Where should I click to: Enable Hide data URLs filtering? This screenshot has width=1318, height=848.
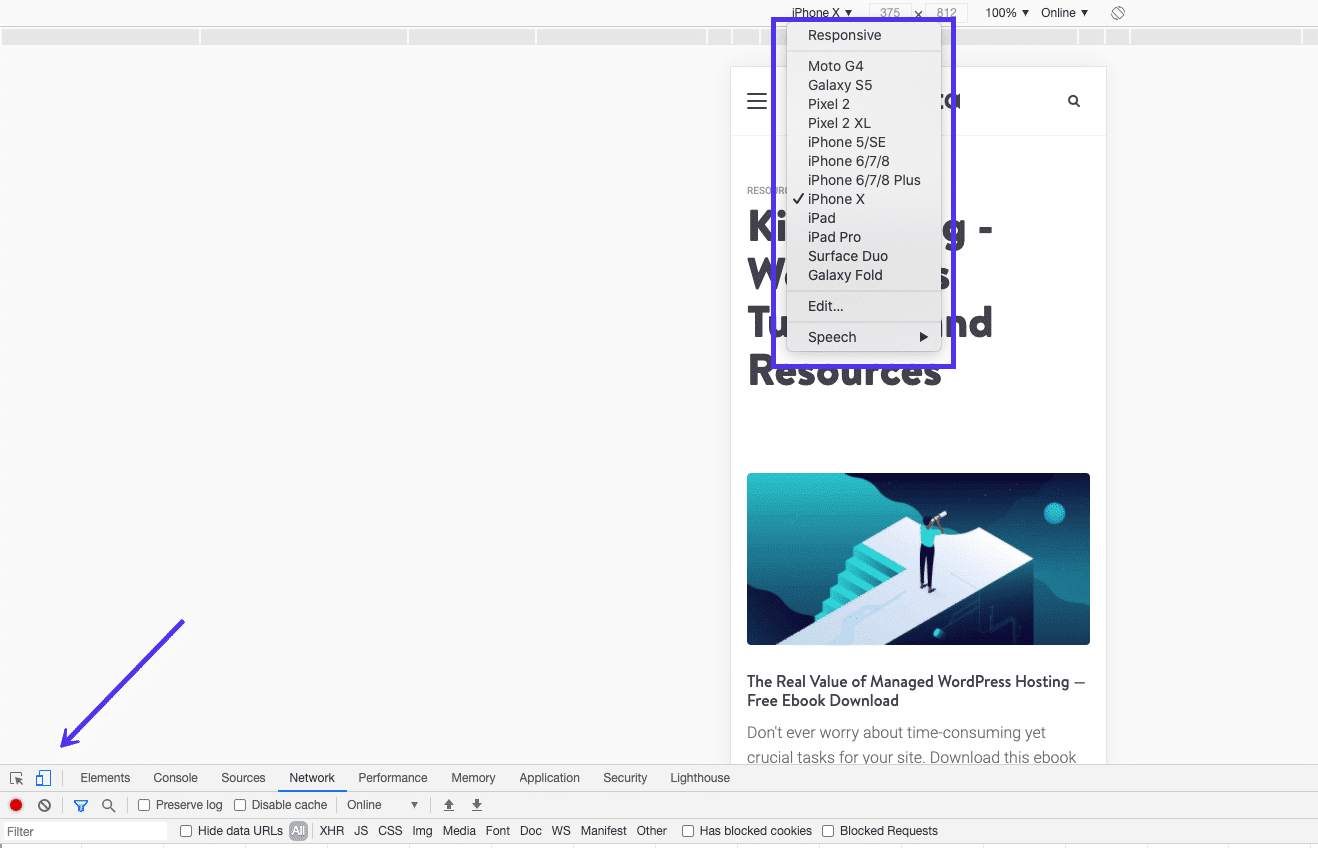185,830
